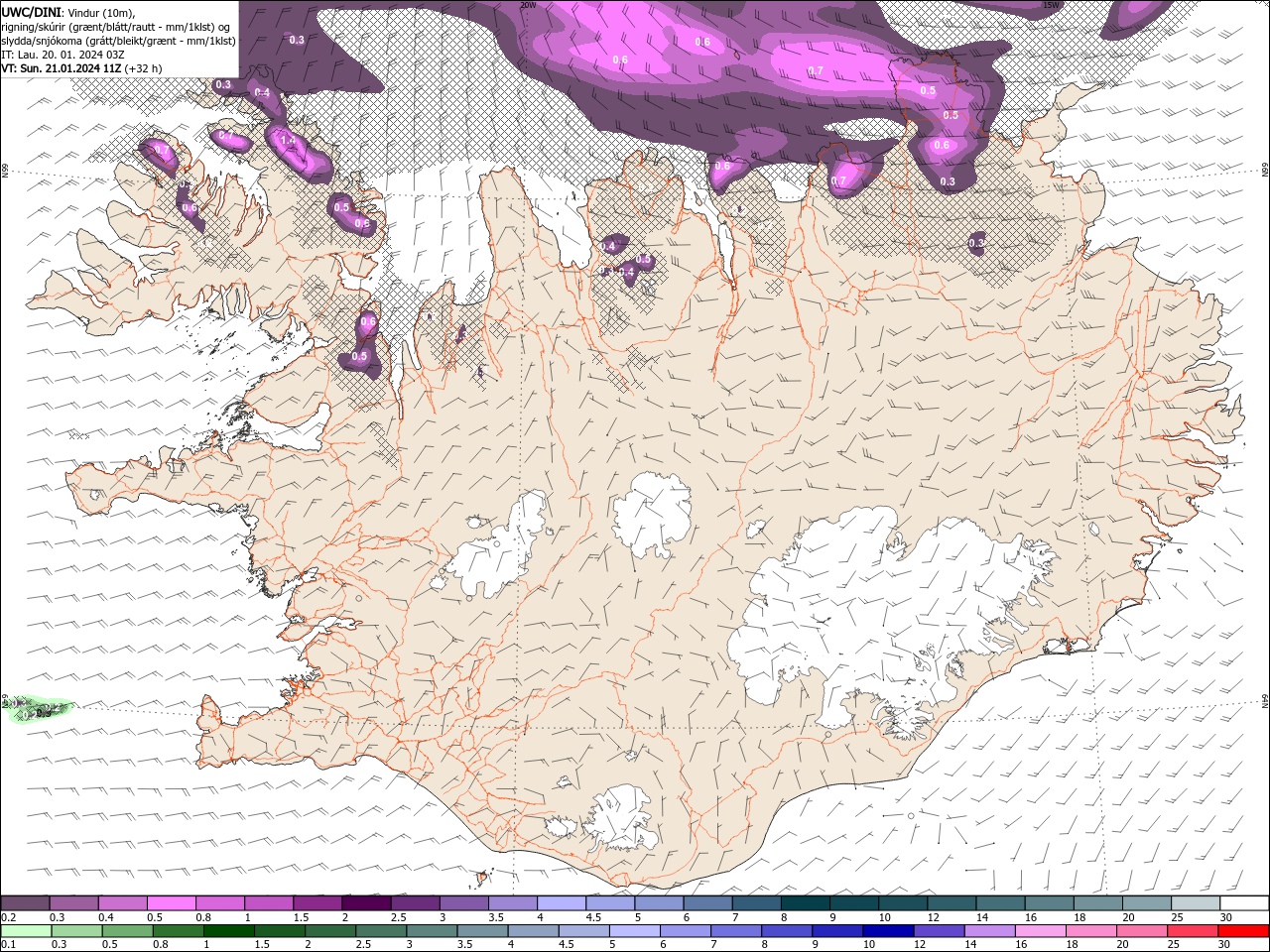1270x952 pixels.
Task: Select the pale green 0.1 swatch in rain scale
Action: point(26,931)
